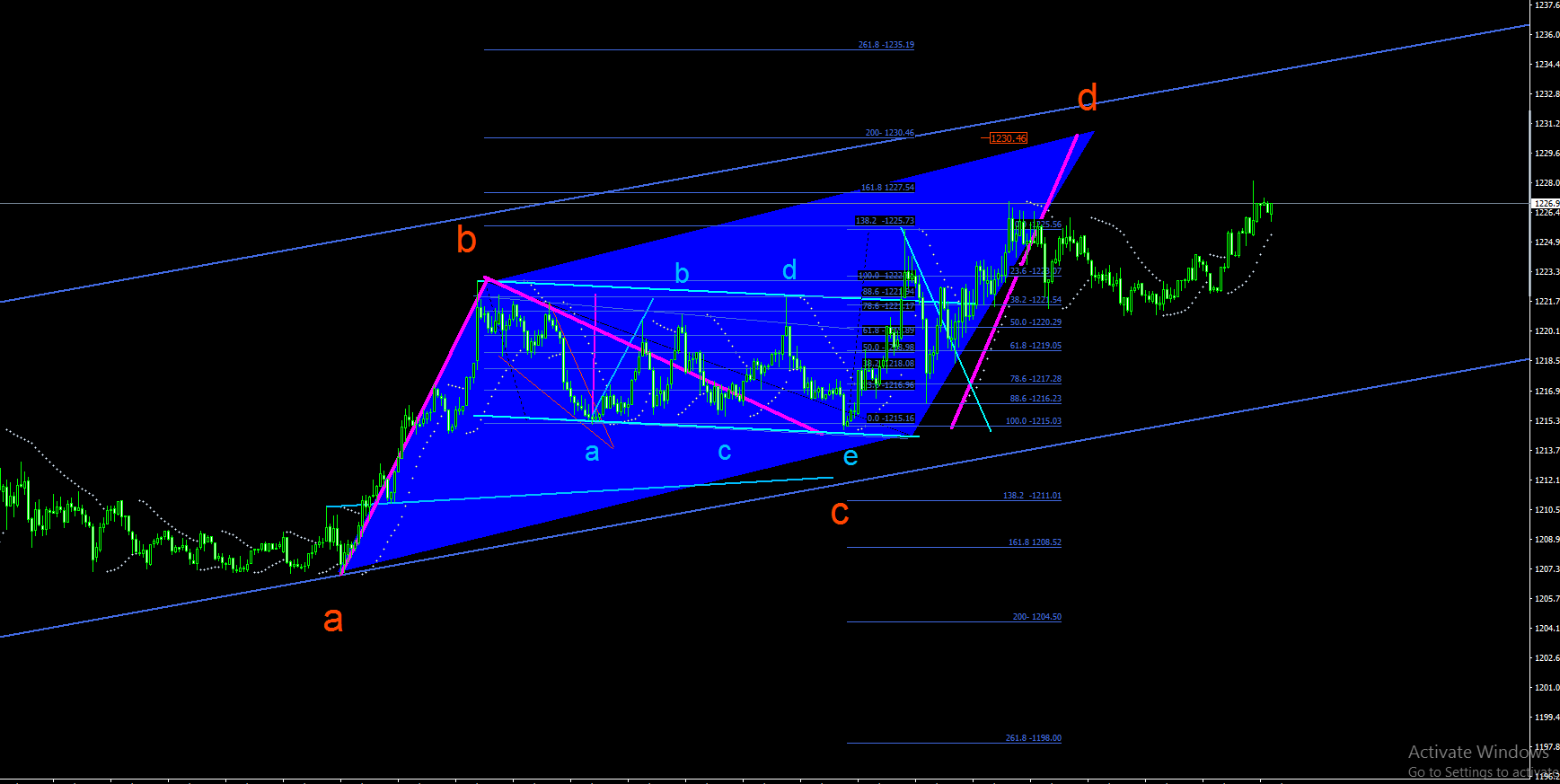Click Fibonacci level "138.2 -1211.01"
The image size is (1560, 784).
pos(1033,496)
